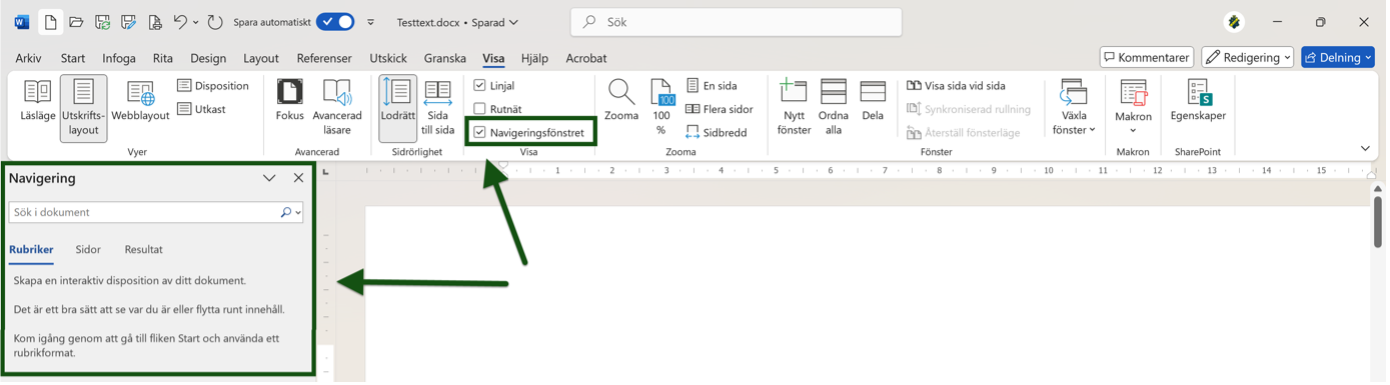Click the new blank document icon
The image size is (1390, 385).
tap(50, 22)
